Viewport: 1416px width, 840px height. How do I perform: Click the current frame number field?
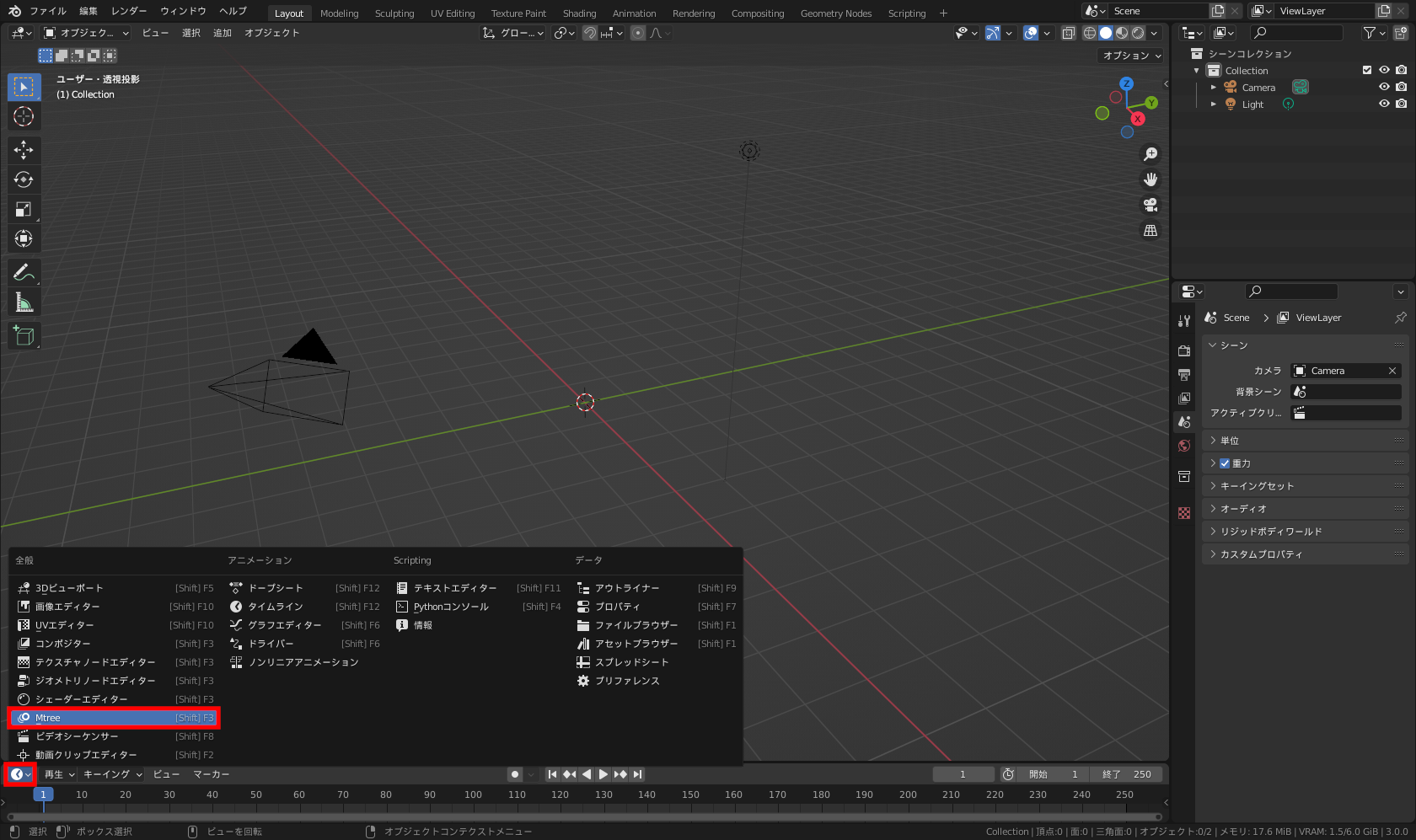click(x=963, y=774)
